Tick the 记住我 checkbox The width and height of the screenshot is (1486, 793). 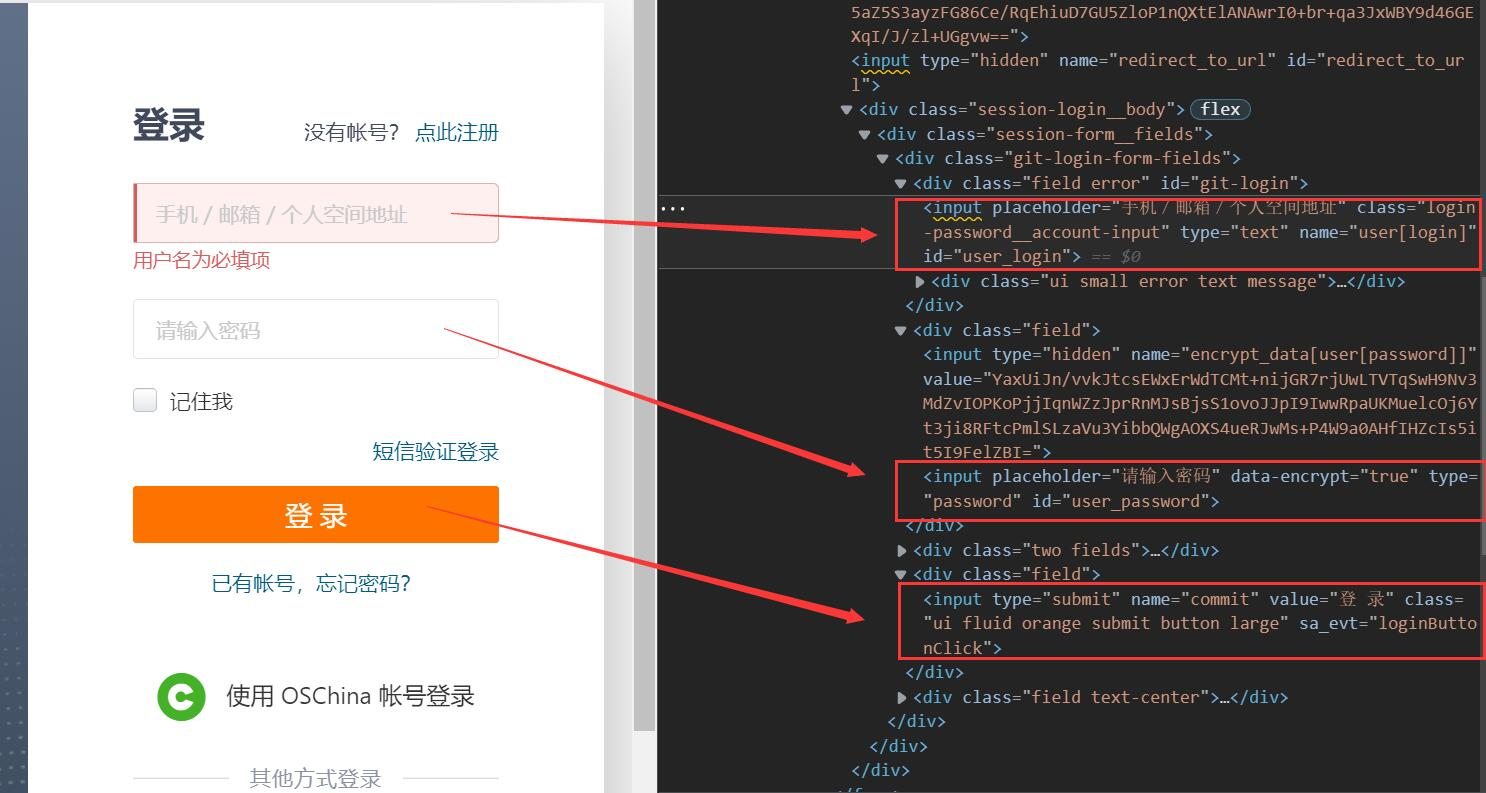tap(146, 401)
